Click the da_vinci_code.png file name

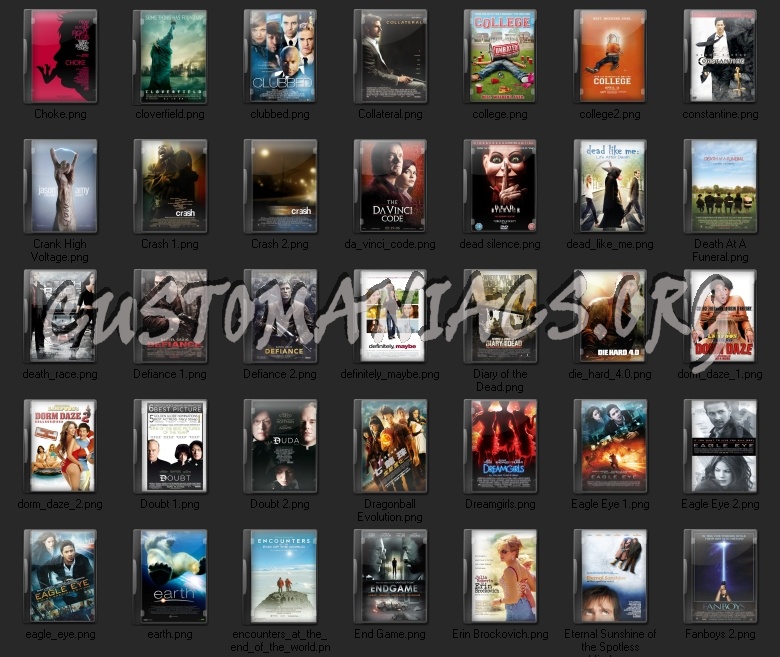click(x=390, y=244)
